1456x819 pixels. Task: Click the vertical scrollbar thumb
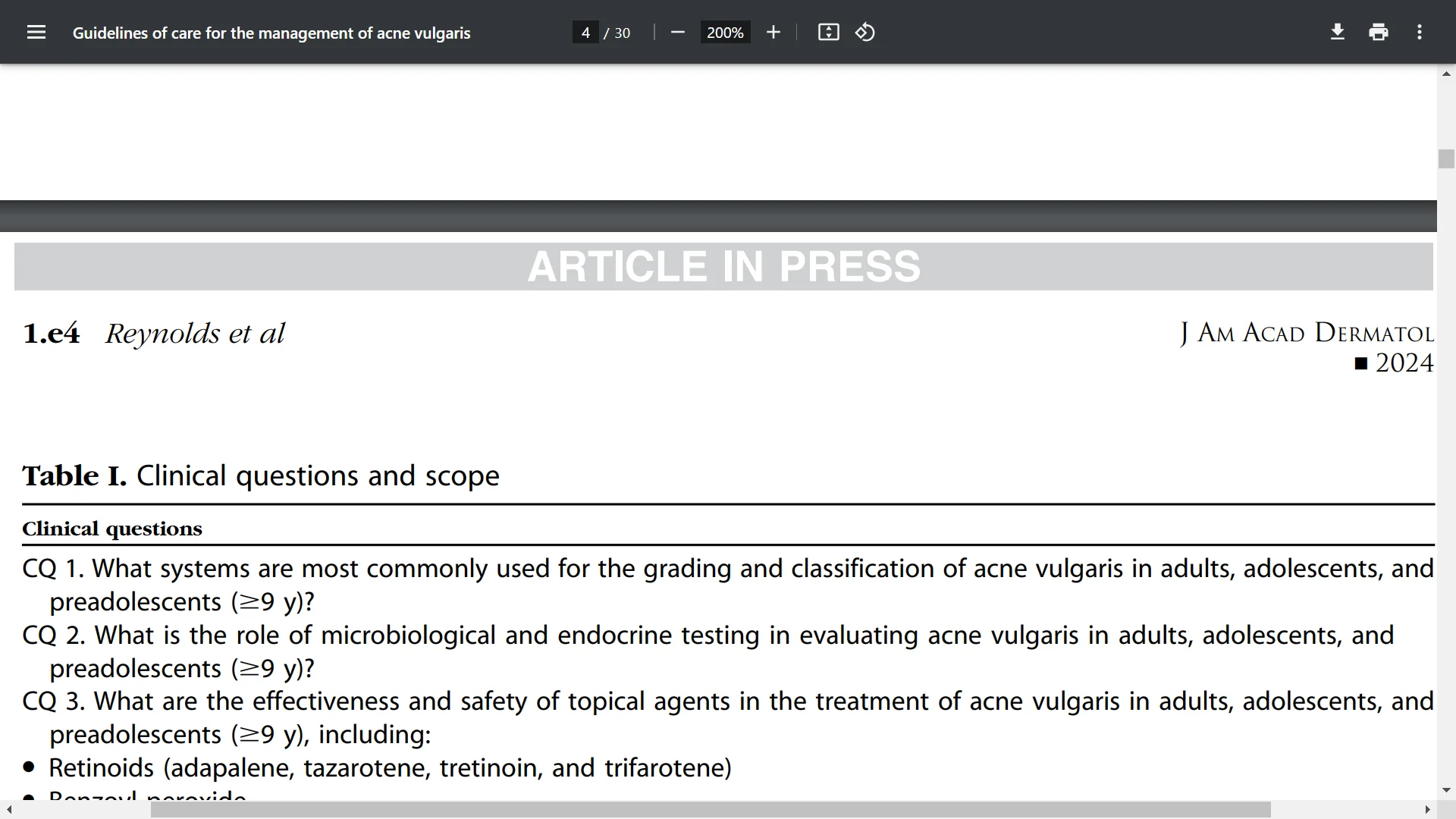(x=1446, y=159)
